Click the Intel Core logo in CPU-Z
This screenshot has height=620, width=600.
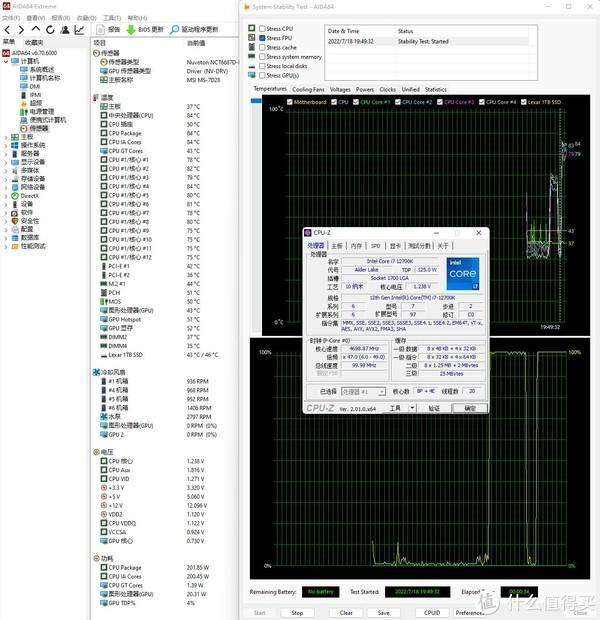point(463,274)
